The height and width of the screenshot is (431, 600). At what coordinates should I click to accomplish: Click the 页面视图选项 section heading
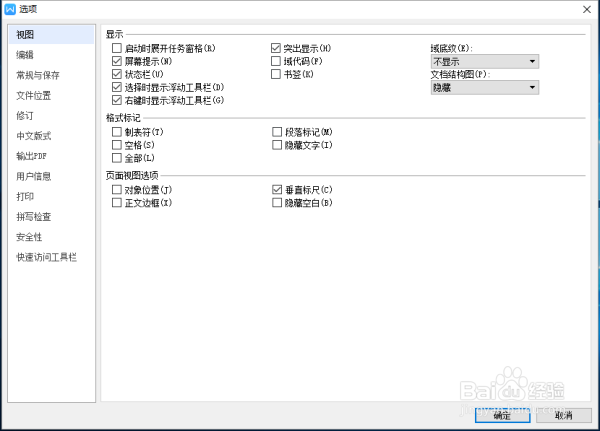click(x=132, y=176)
